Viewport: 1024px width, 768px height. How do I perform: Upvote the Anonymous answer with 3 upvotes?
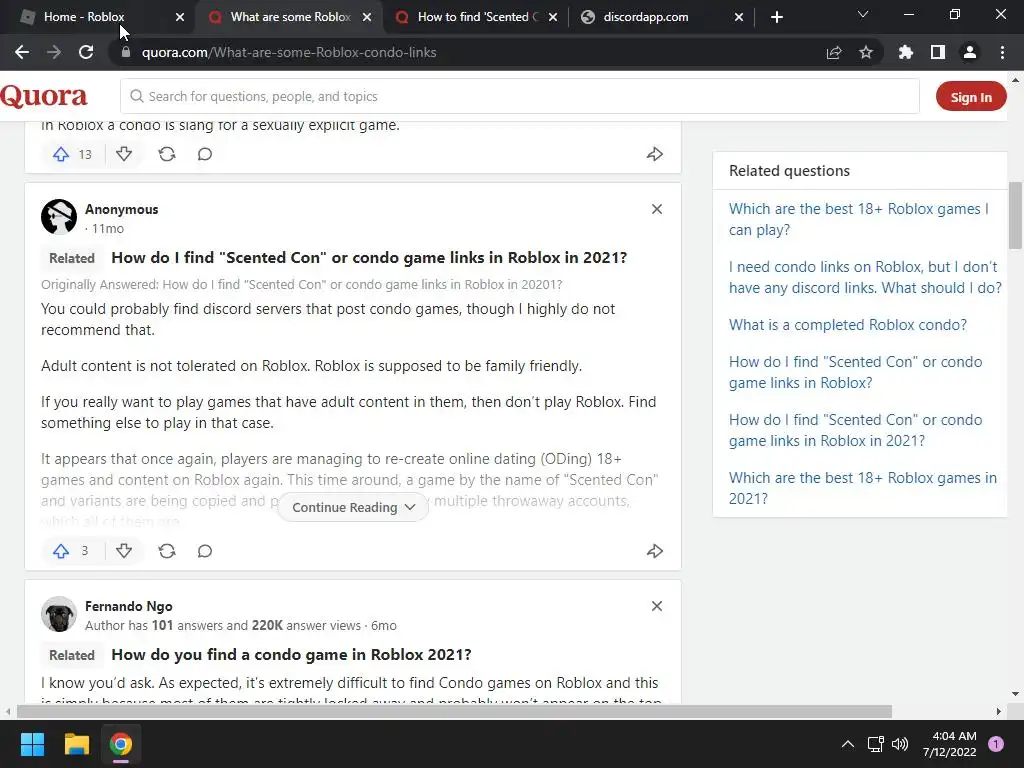pos(61,551)
